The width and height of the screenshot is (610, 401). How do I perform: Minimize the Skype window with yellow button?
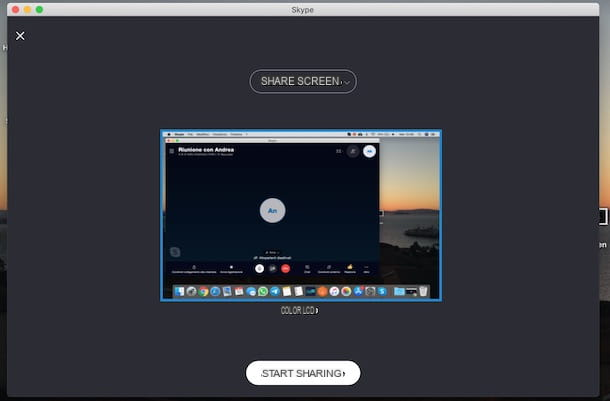click(x=27, y=9)
